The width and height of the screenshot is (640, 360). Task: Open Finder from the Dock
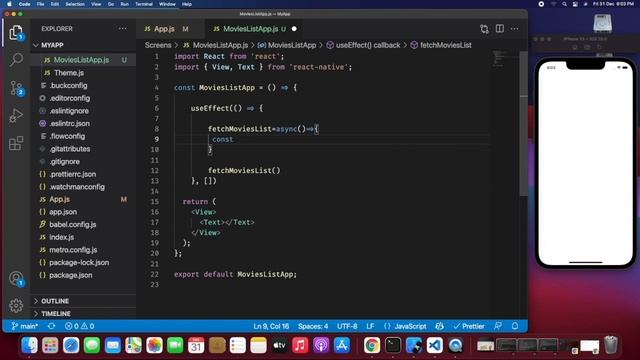(x=29, y=345)
